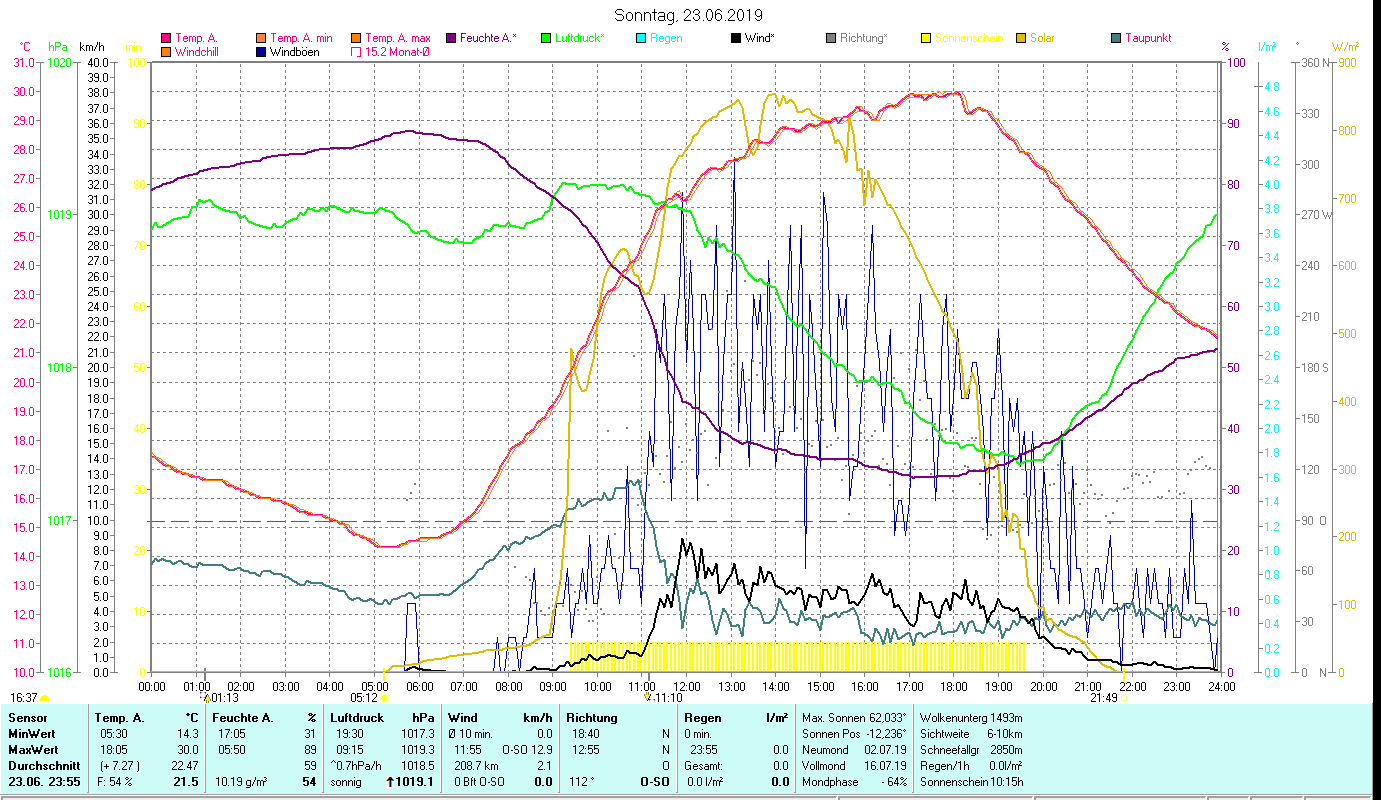Click the 'Mondphase - 64%' entry
Viewport: 1381px width, 800px height.
click(x=855, y=782)
